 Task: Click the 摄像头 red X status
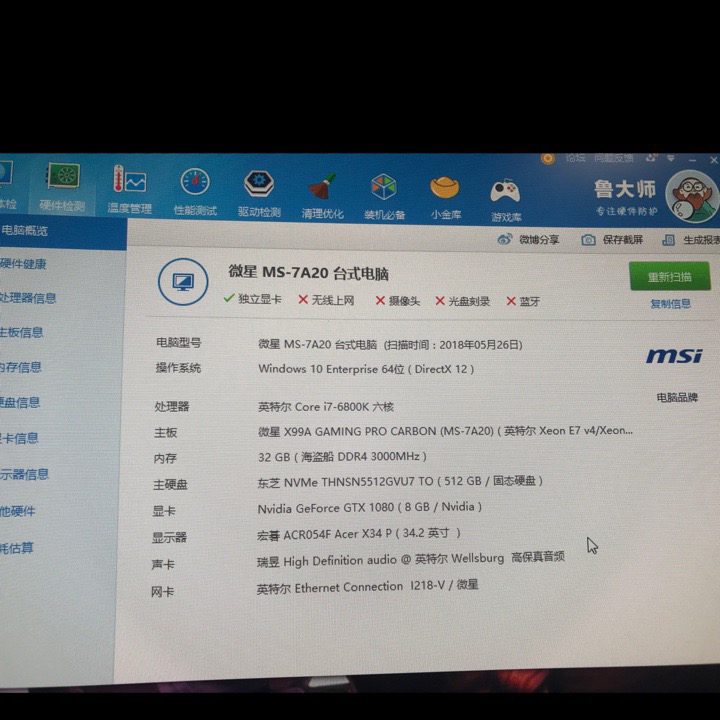[397, 301]
